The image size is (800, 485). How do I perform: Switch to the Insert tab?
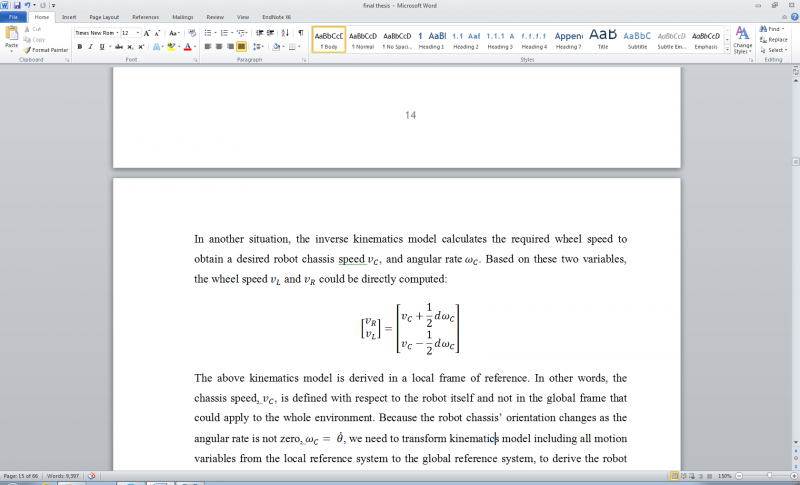69,17
